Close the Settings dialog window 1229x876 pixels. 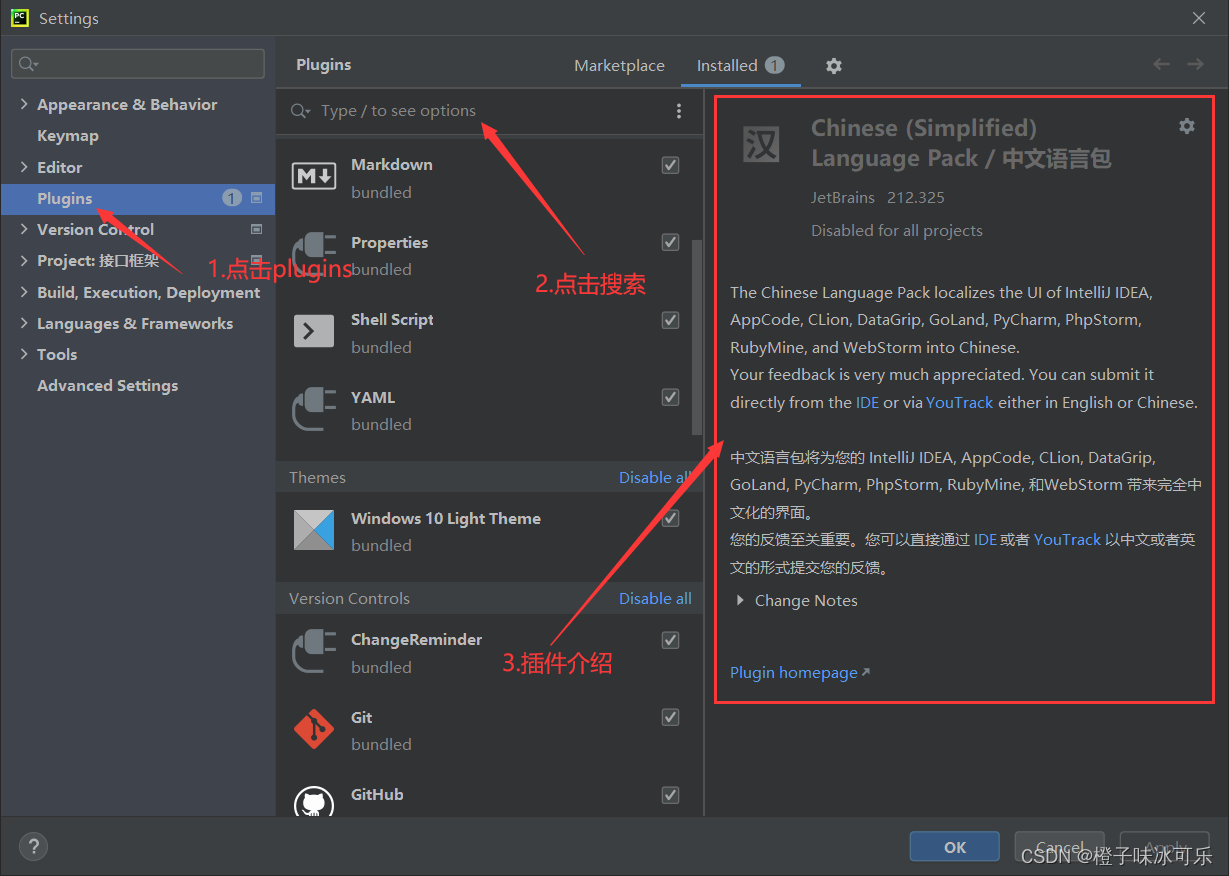pyautogui.click(x=1199, y=18)
